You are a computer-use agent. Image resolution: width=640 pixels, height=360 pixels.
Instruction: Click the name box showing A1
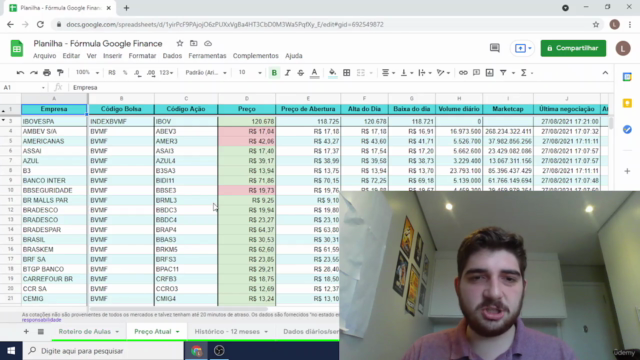(24, 87)
